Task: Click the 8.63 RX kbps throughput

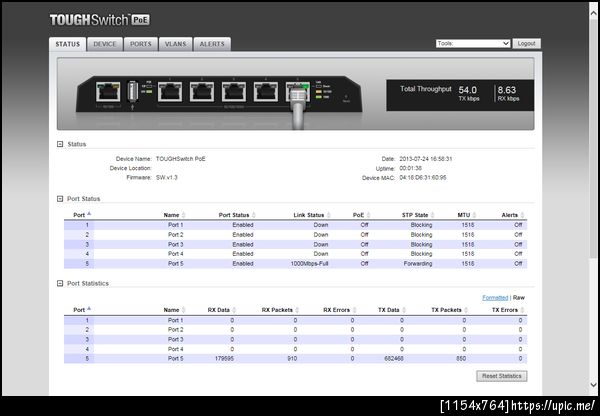Action: 508,93
